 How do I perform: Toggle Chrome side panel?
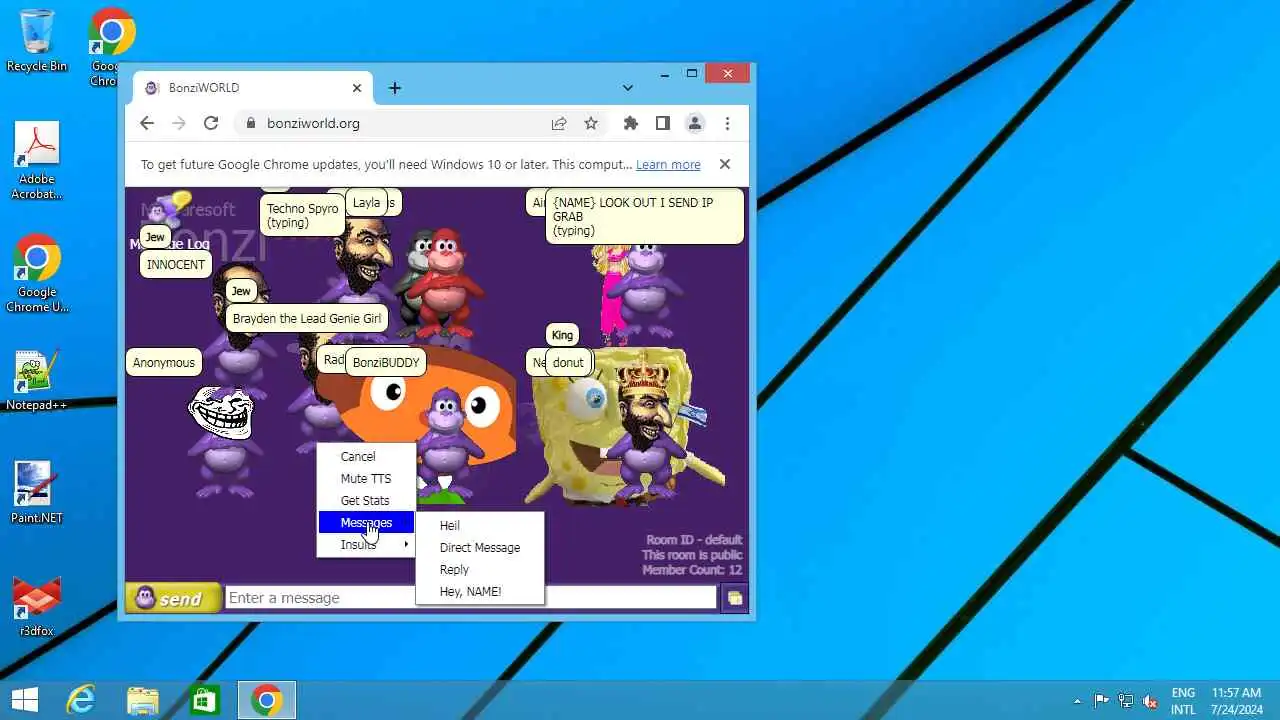[x=662, y=123]
